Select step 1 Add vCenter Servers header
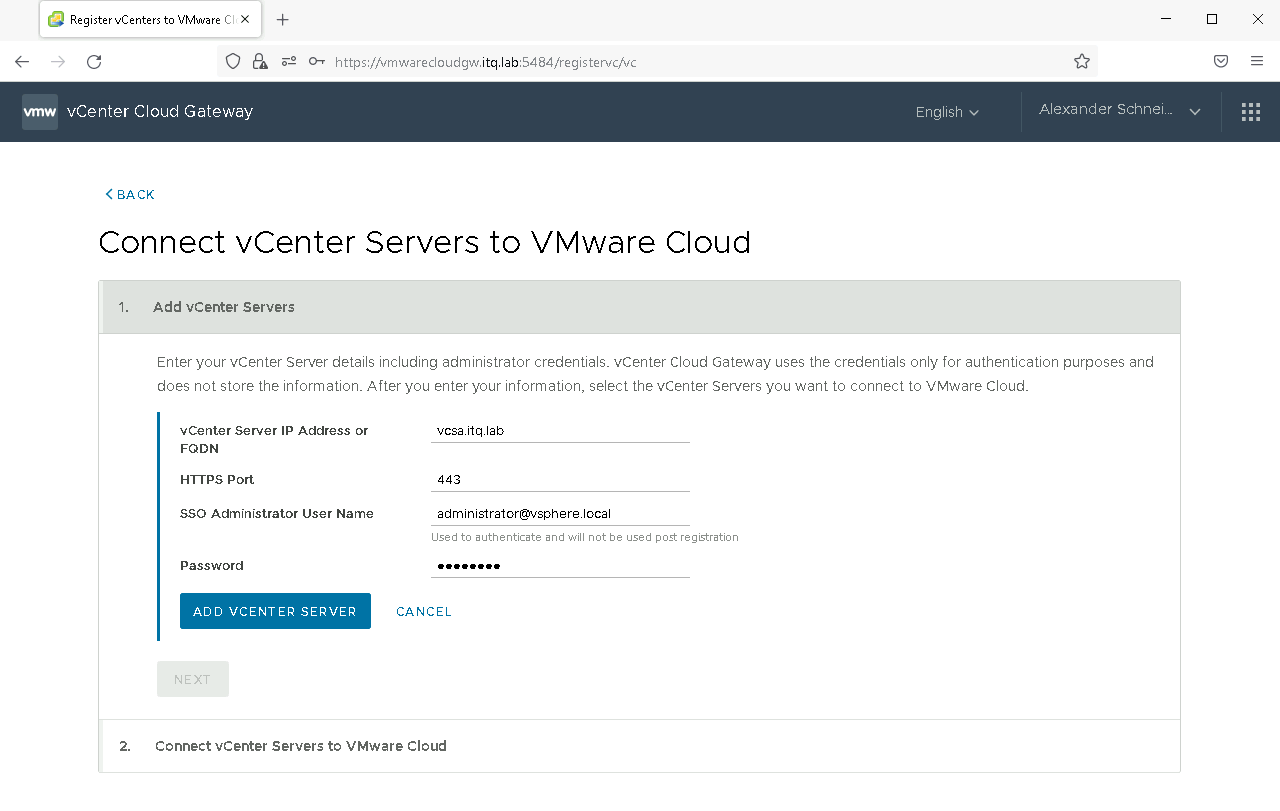This screenshot has height=811, width=1280. tap(224, 307)
